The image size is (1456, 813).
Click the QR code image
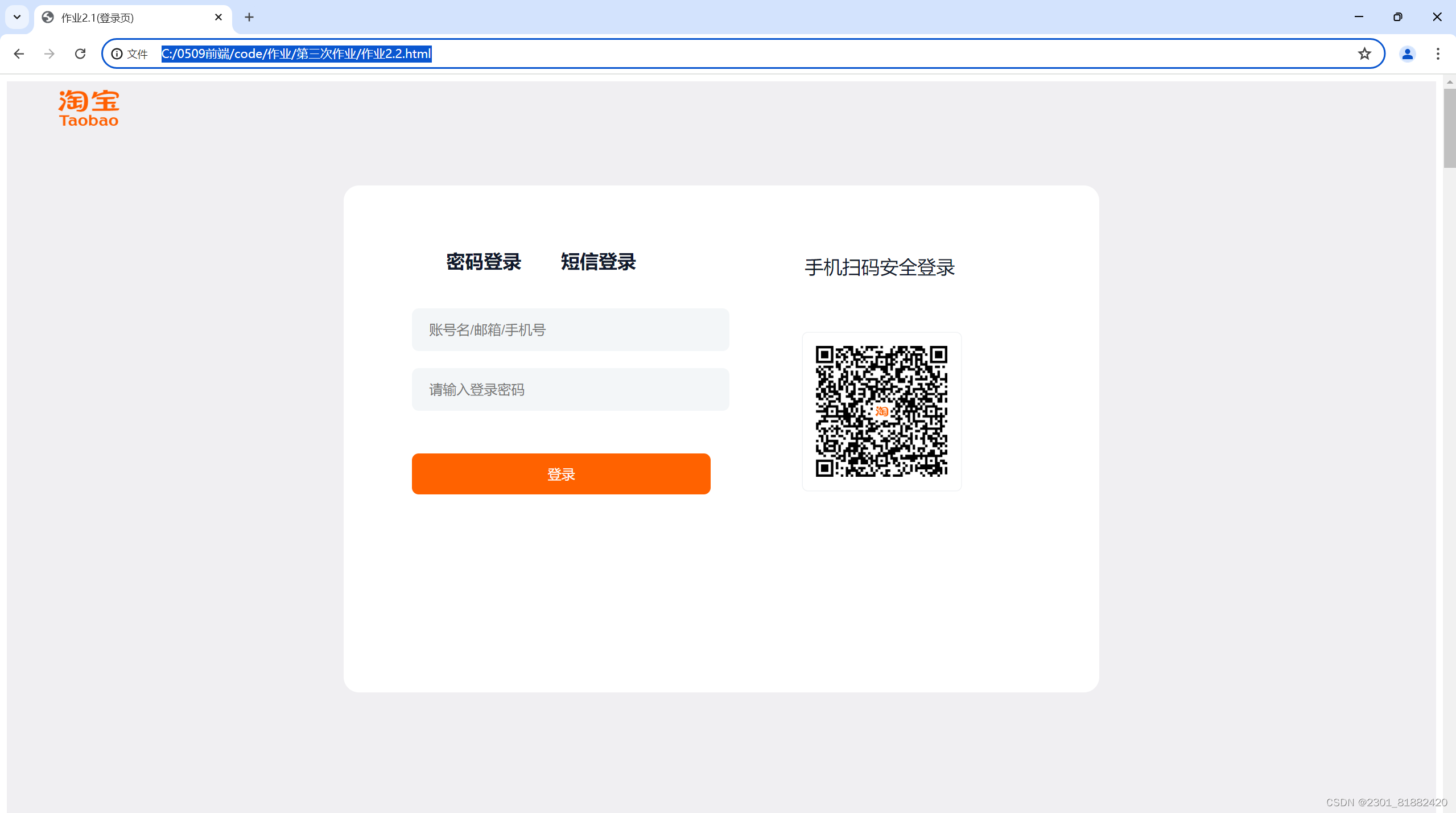[x=881, y=411]
